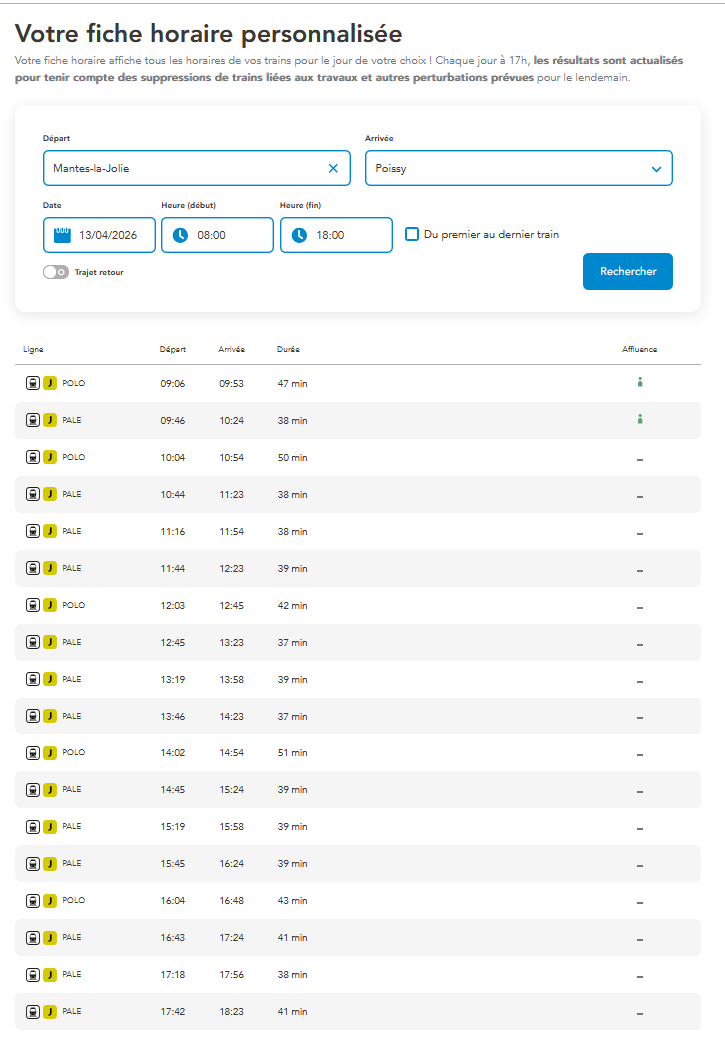Select the departure time 10:44
Screen dimensions: 725x1040
pyautogui.click(x=172, y=495)
